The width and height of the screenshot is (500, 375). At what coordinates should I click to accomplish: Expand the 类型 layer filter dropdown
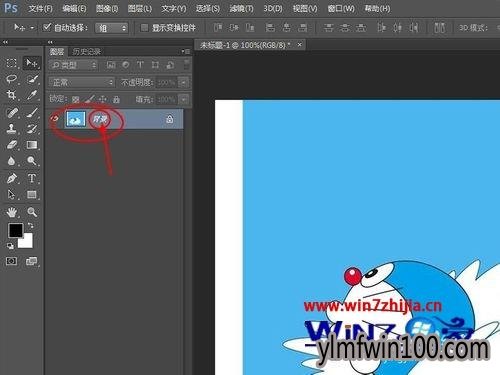click(73, 65)
